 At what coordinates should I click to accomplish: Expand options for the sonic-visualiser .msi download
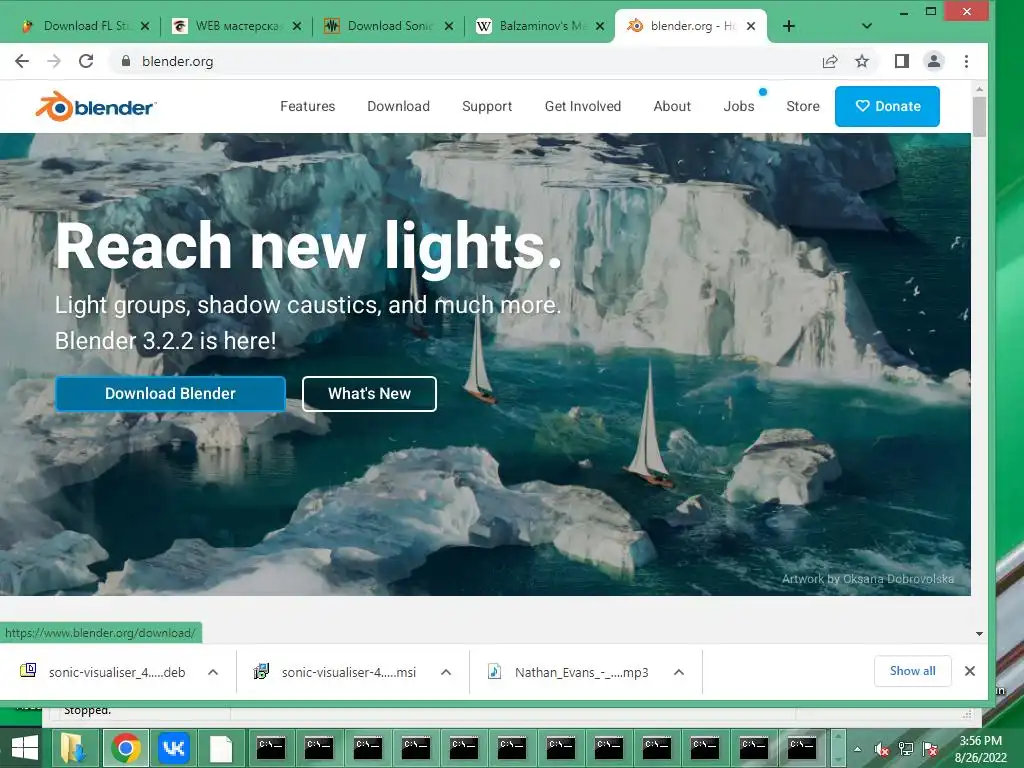point(446,672)
